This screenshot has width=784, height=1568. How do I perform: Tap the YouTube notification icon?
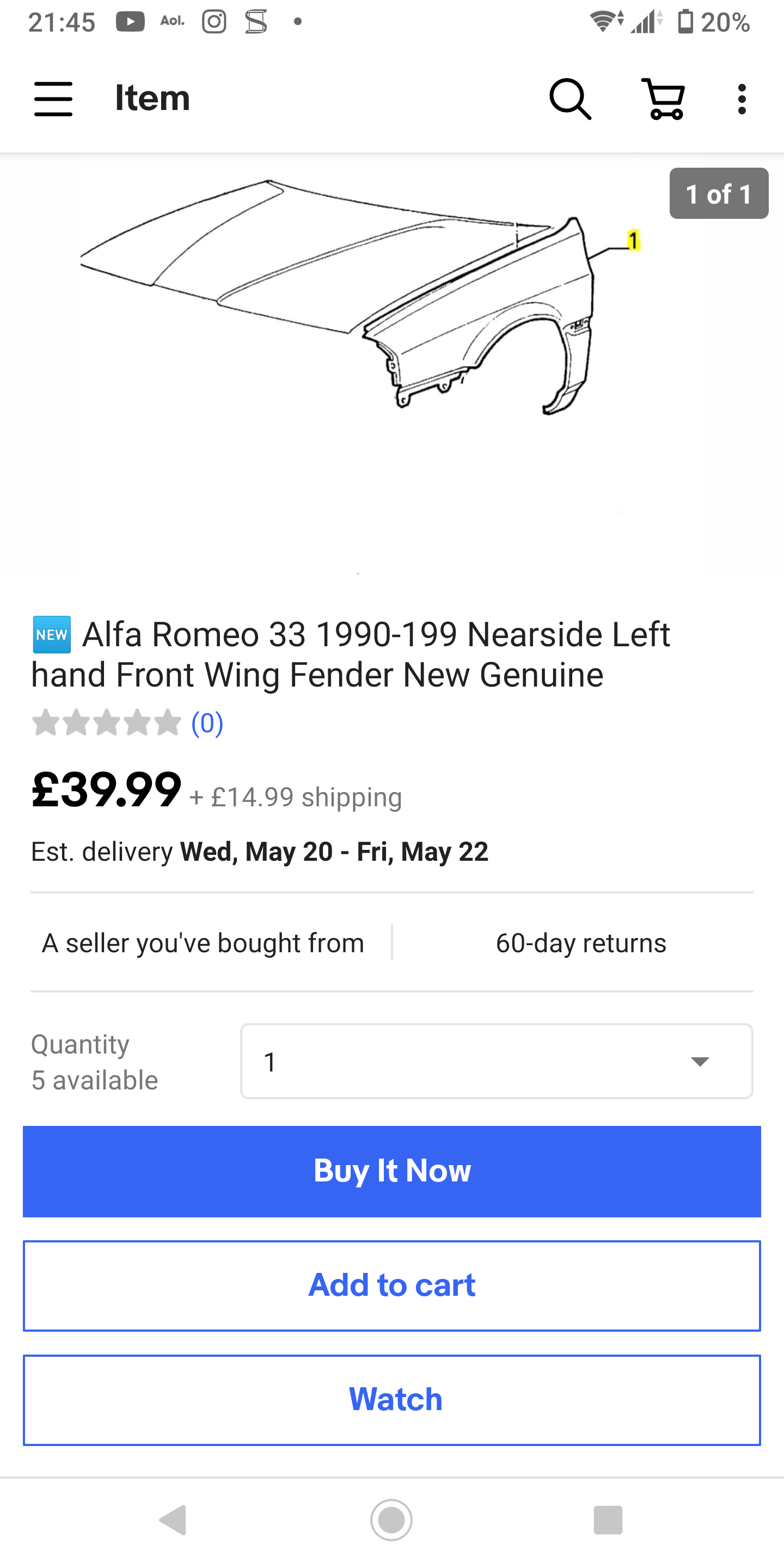[130, 22]
